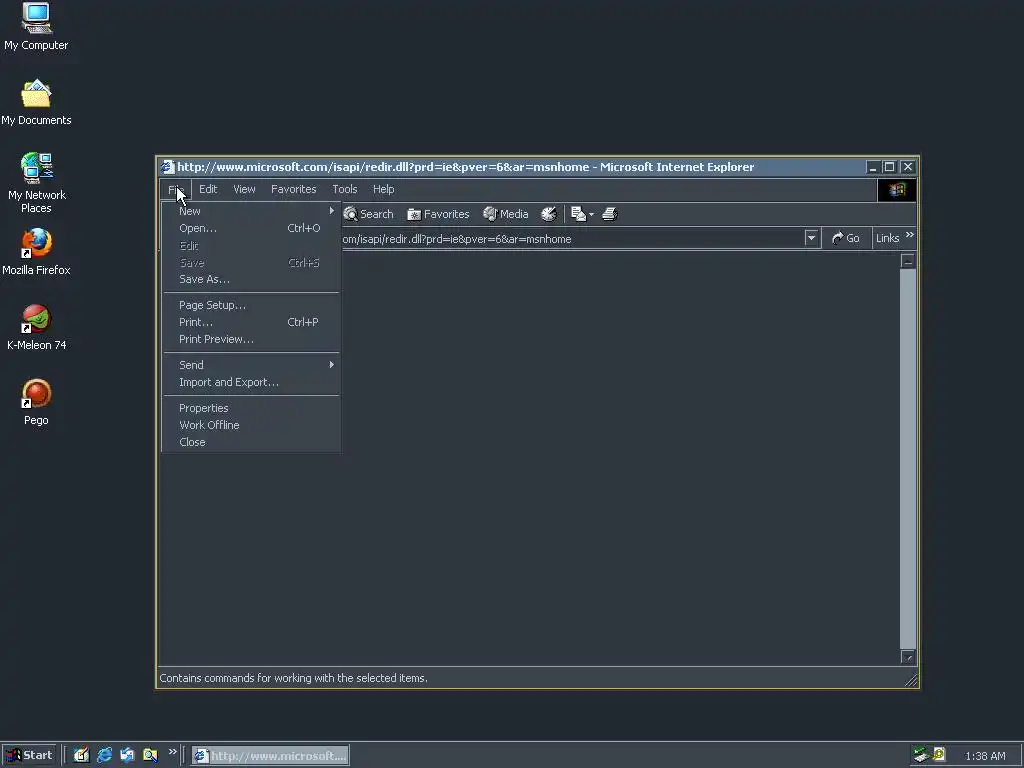Open the View menu
This screenshot has height=768, width=1024.
point(244,189)
